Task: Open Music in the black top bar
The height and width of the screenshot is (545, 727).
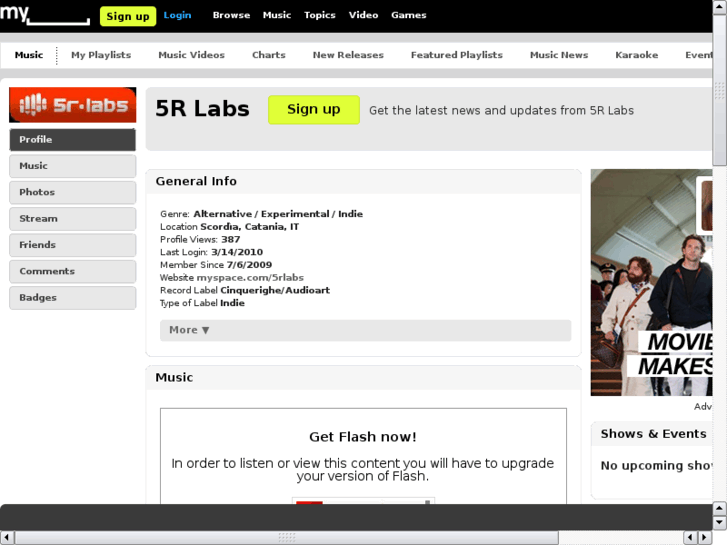Action: point(277,15)
